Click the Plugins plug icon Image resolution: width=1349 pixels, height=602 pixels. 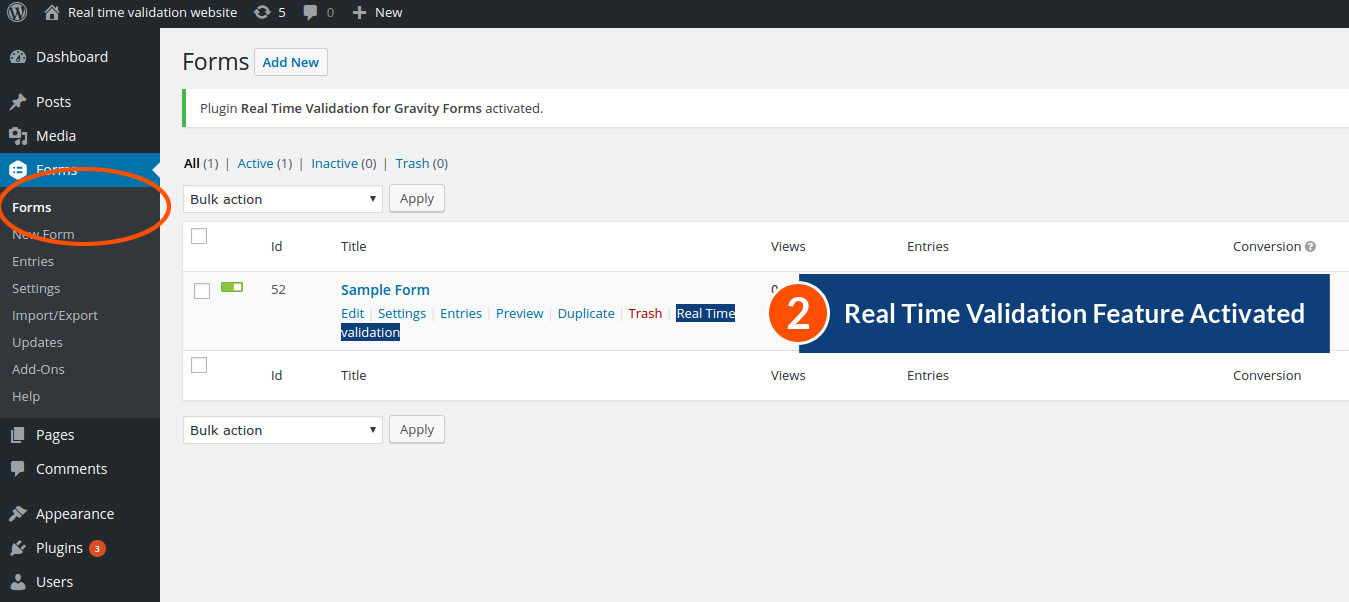coord(18,548)
